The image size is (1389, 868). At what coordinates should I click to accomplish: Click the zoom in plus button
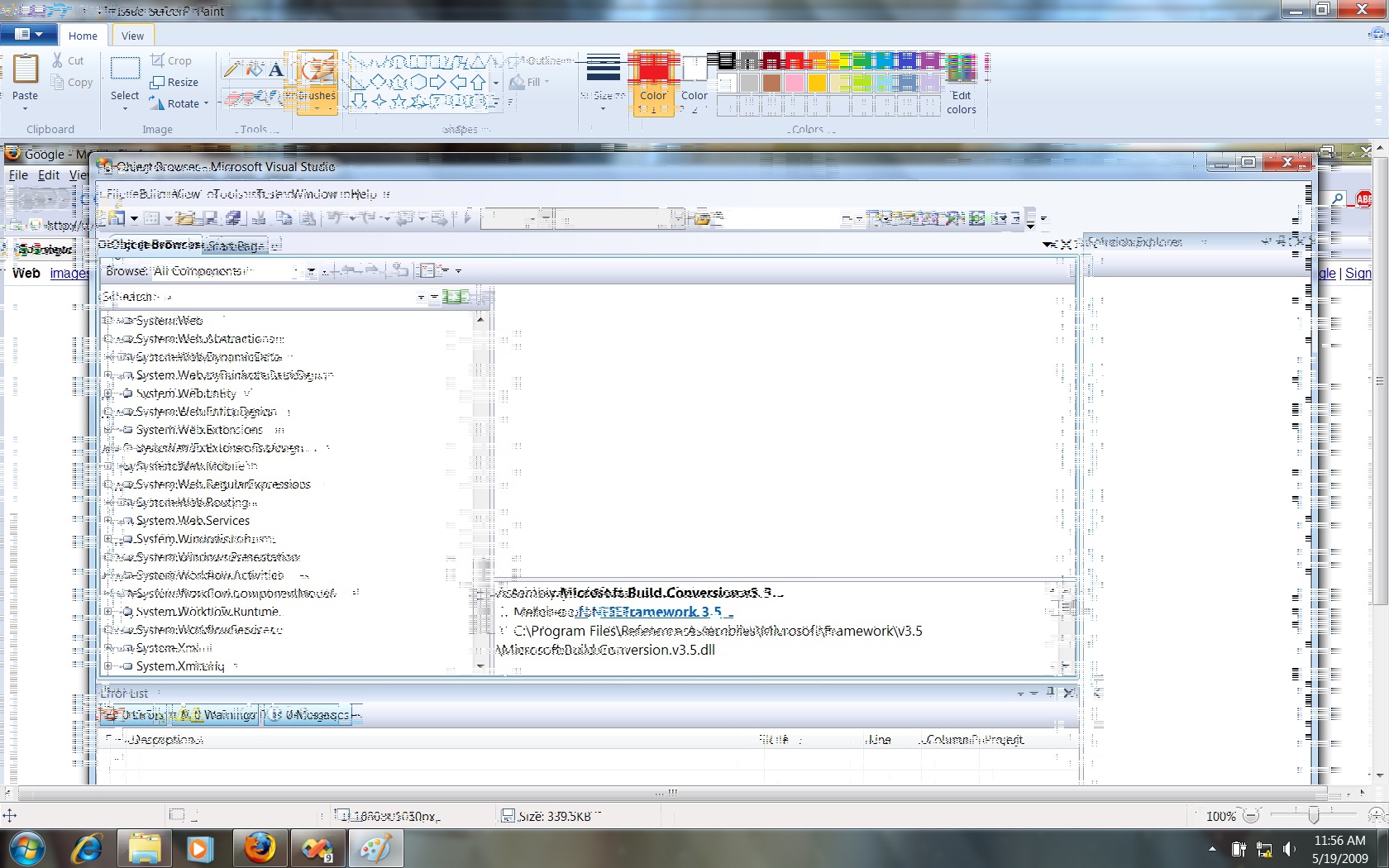[x=1377, y=816]
